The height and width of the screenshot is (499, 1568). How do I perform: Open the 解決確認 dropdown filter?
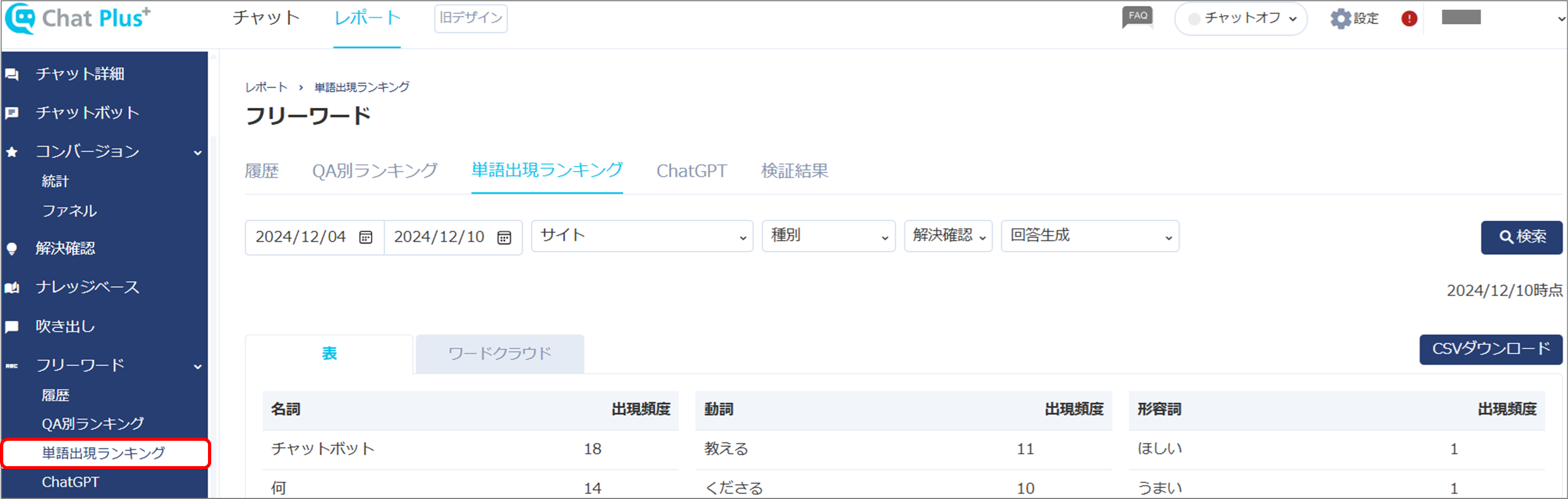(948, 236)
